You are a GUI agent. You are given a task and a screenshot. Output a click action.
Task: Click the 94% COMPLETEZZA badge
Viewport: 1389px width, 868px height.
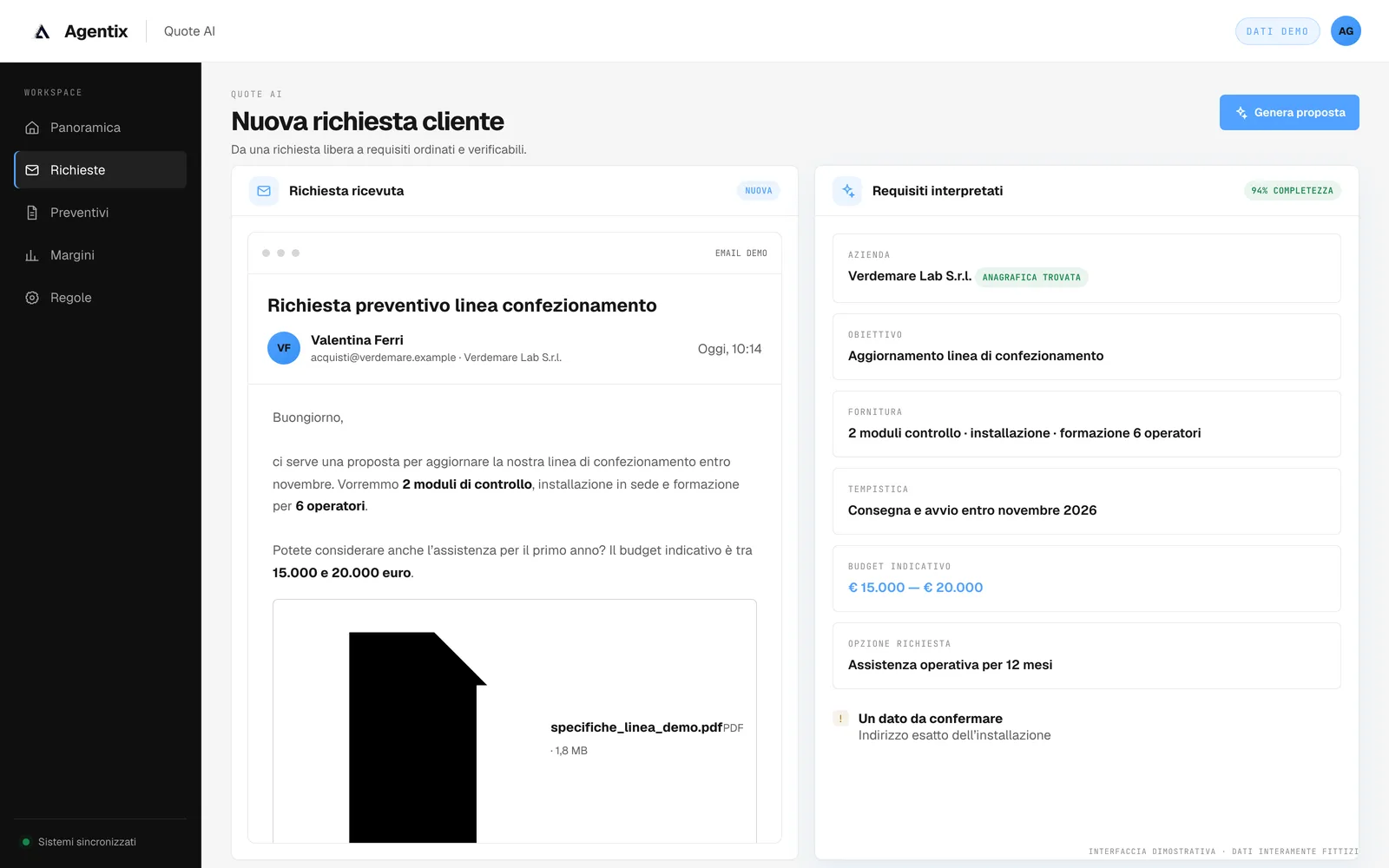(x=1292, y=191)
